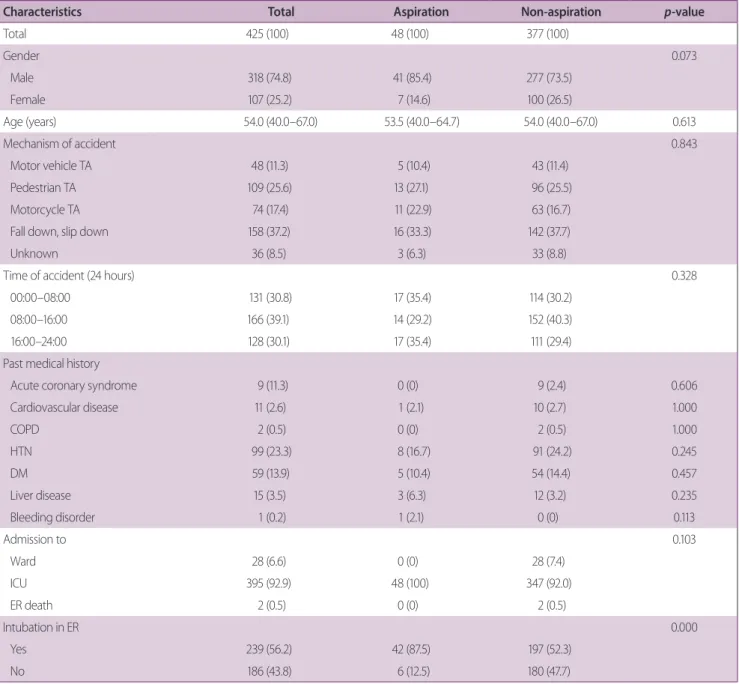Select the value 166 (39.1)
This screenshot has height=684, width=739.
268,320
